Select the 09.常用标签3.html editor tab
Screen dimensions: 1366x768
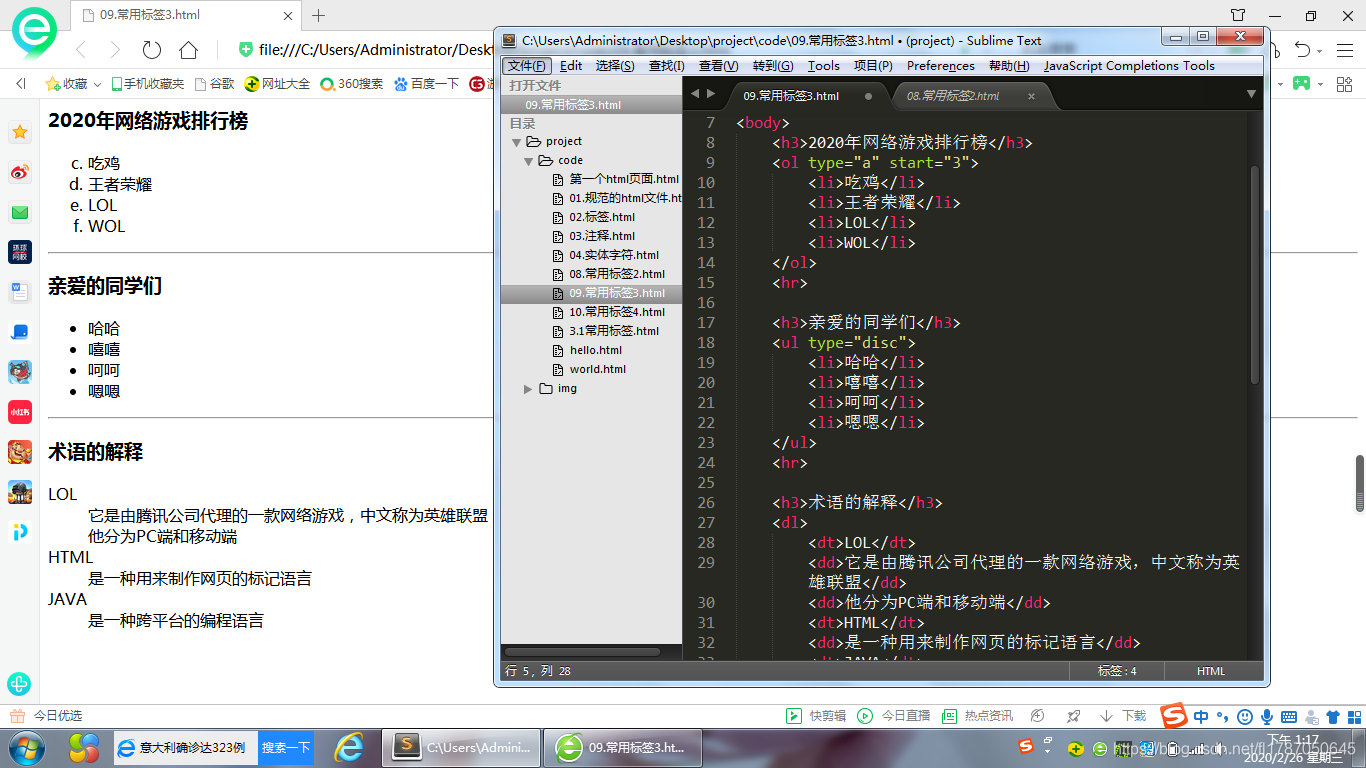click(x=791, y=96)
